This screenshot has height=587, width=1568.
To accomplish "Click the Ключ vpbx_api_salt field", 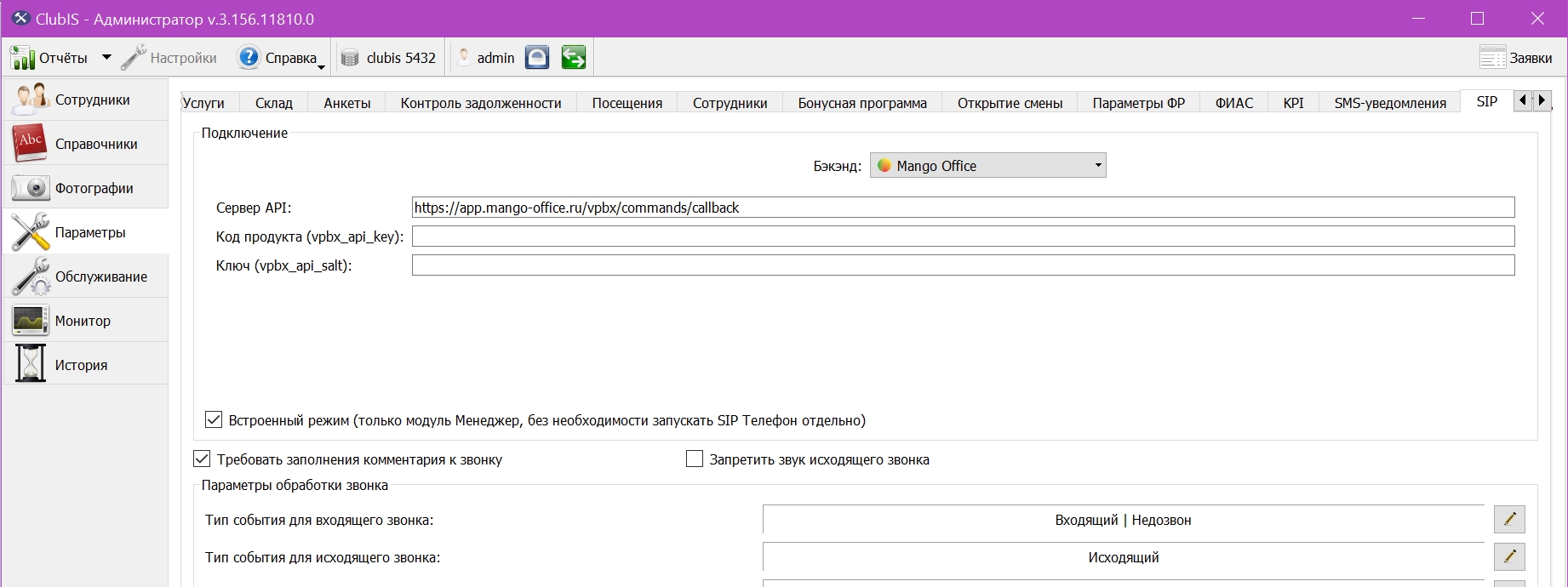I will [x=964, y=265].
